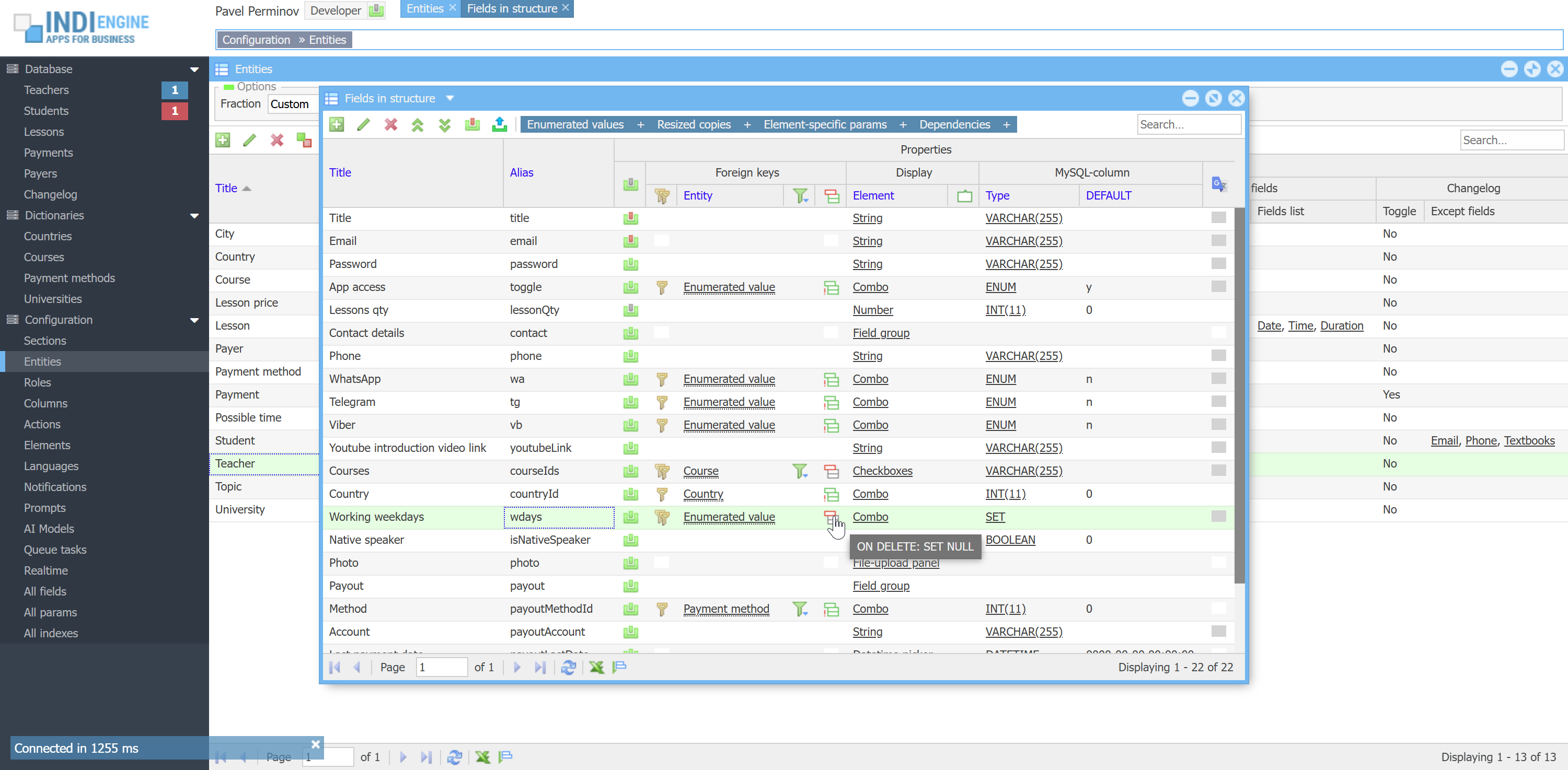Click the Fields in structure grid vertical scrollbar
1568x770 pixels.
coord(1239,395)
